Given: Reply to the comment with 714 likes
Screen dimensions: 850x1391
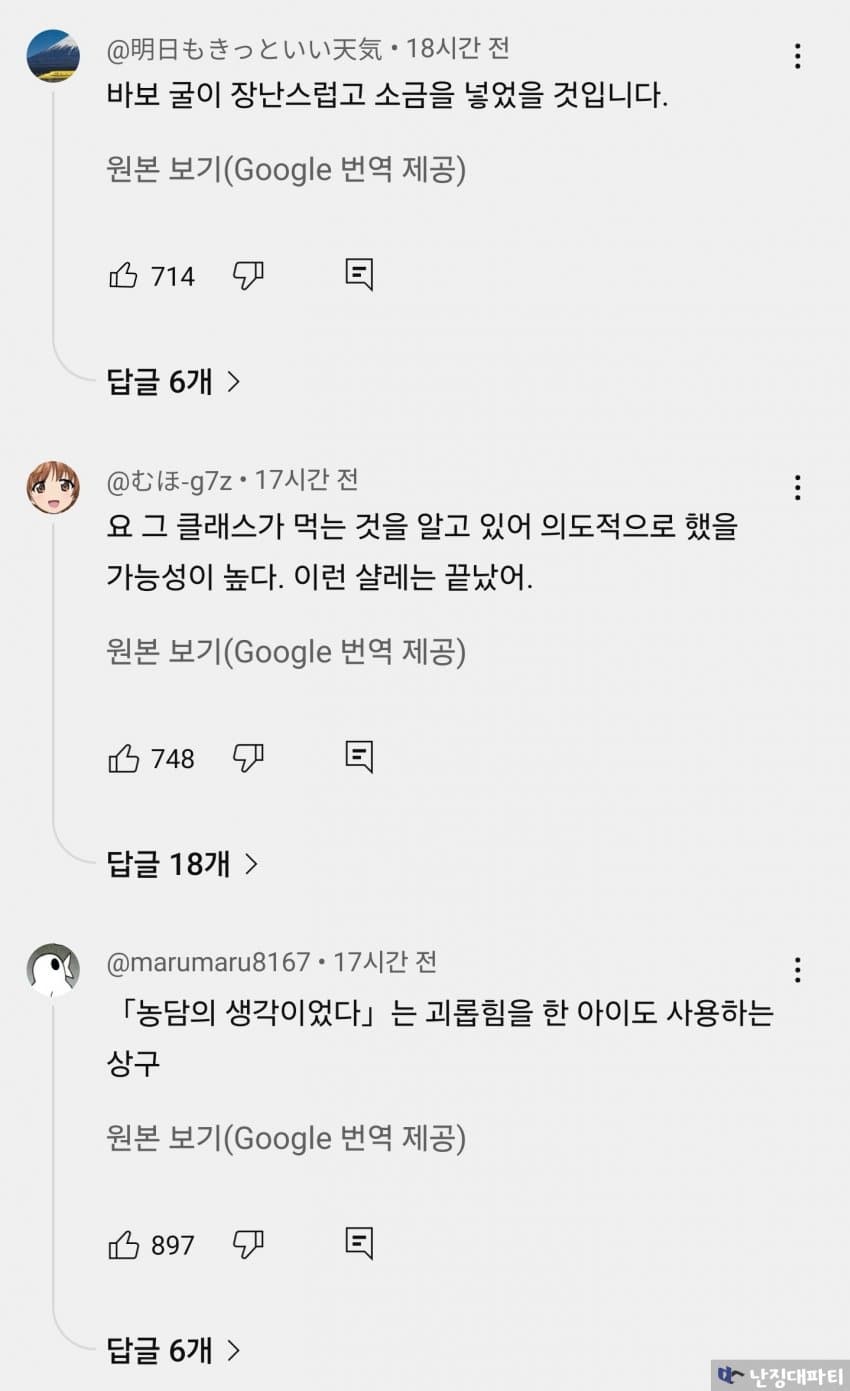Looking at the screenshot, I should click(359, 274).
